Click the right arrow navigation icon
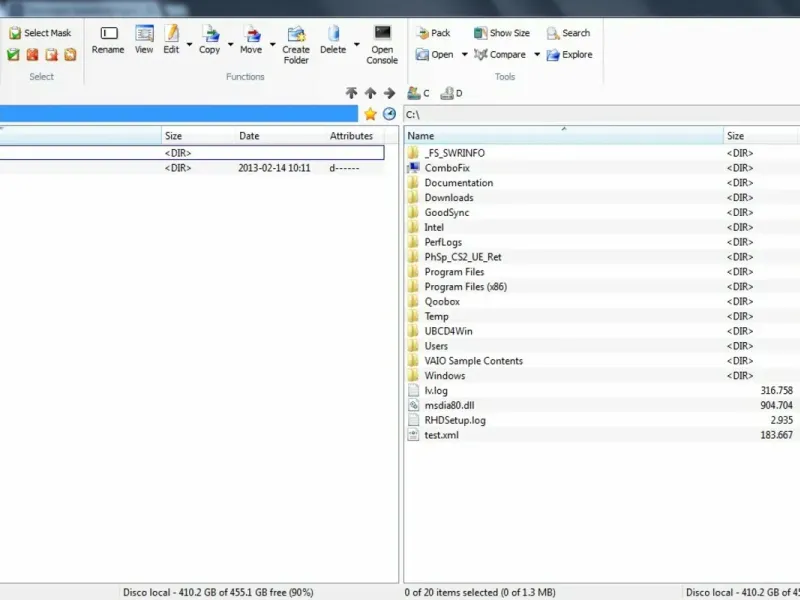This screenshot has height=600, width=800. pyautogui.click(x=389, y=93)
